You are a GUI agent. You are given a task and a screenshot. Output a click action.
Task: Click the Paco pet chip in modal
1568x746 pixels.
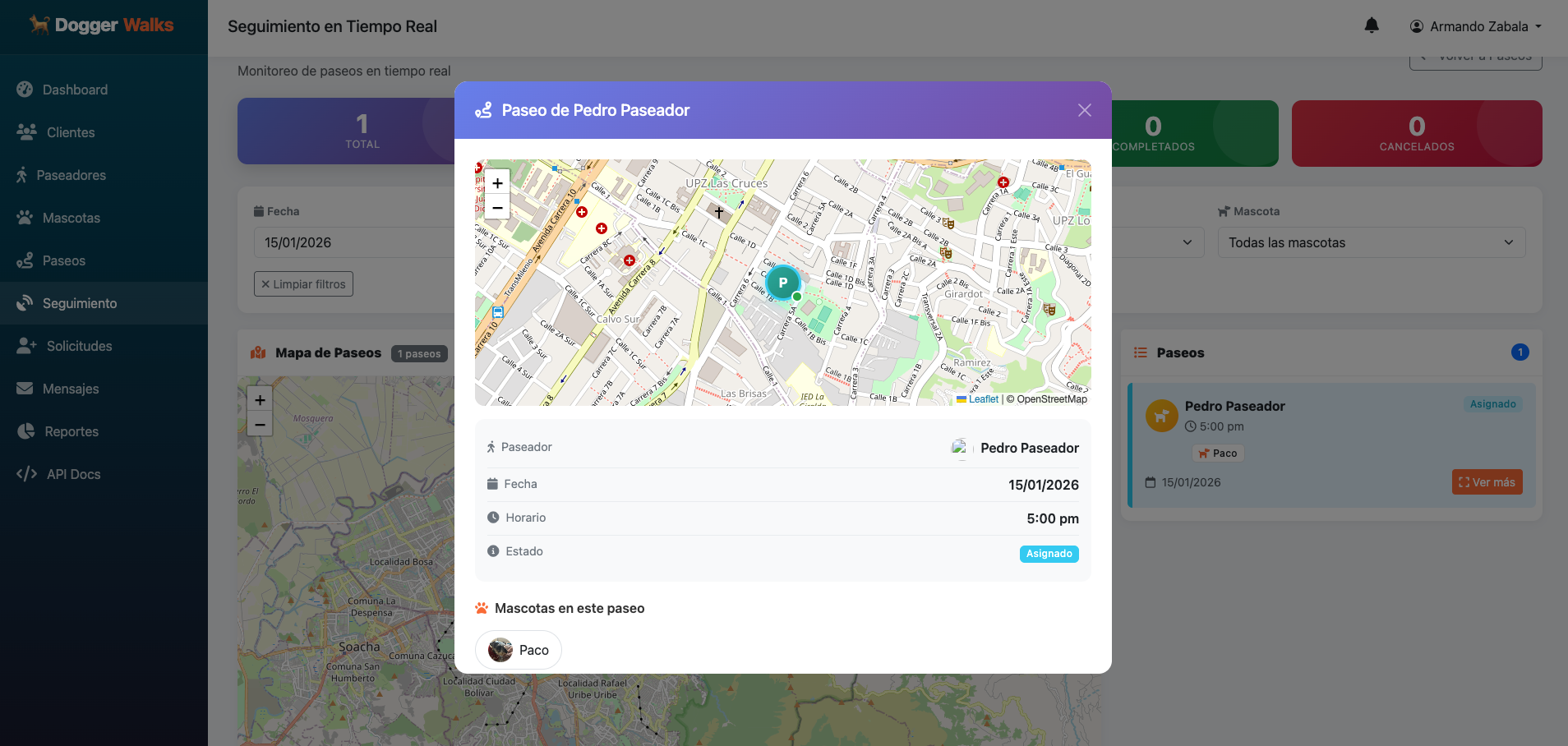[518, 649]
